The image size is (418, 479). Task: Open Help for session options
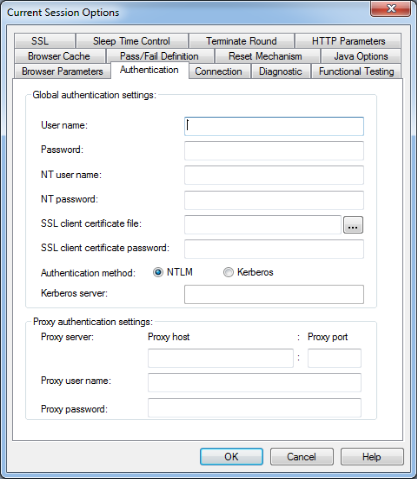(372, 456)
